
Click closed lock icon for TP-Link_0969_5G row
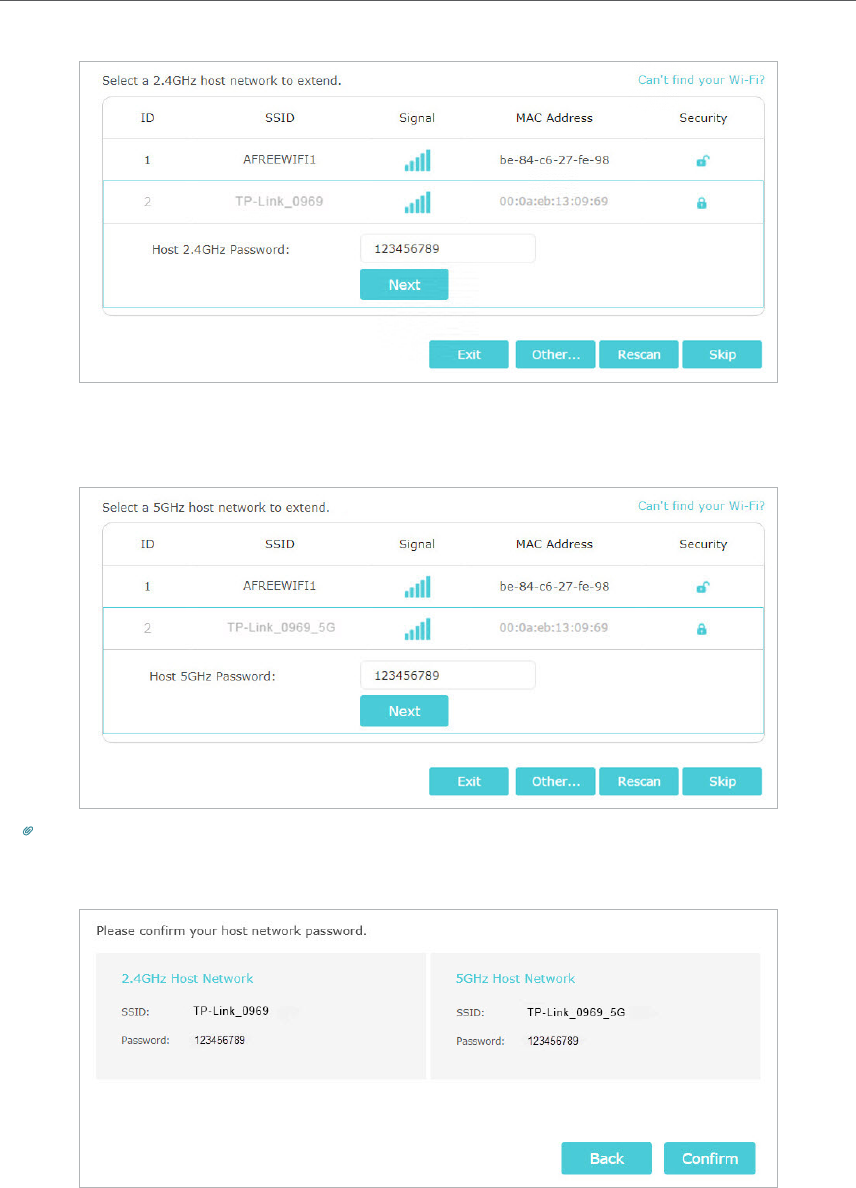[701, 629]
